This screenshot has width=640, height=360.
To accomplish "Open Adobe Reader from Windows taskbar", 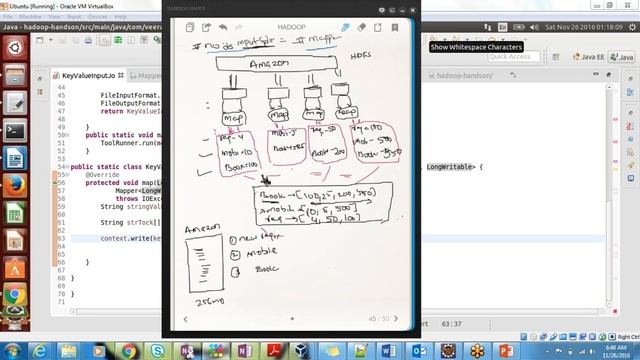I will click(x=273, y=351).
